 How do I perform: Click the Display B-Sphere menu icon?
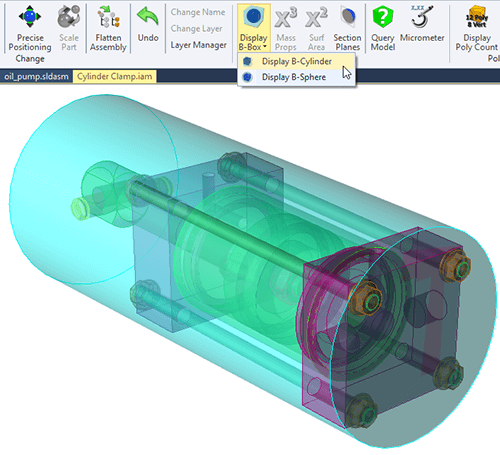[x=247, y=77]
